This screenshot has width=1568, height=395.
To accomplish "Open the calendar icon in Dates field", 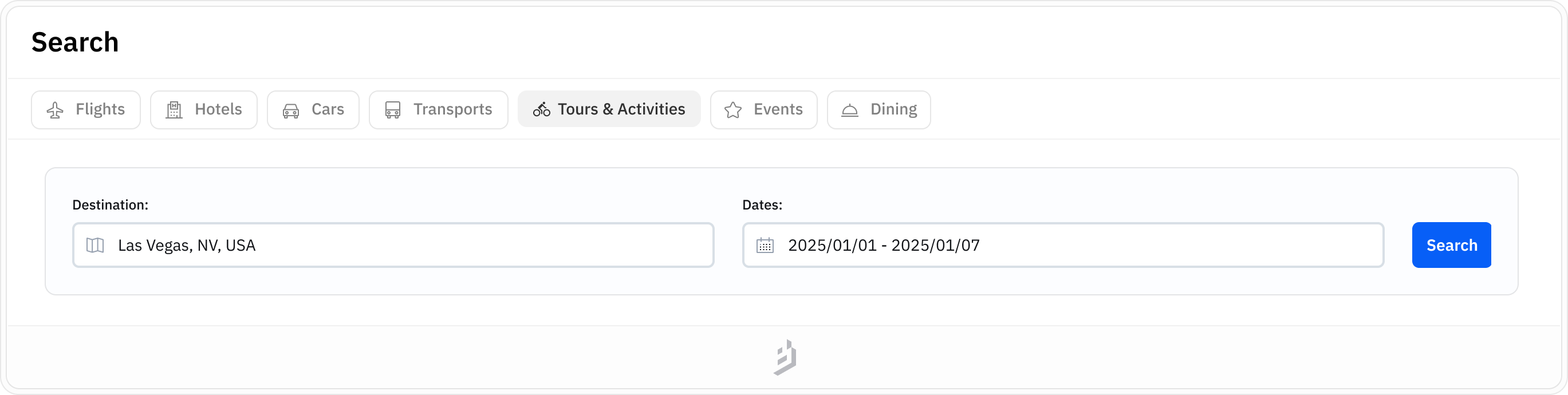I will tap(765, 245).
